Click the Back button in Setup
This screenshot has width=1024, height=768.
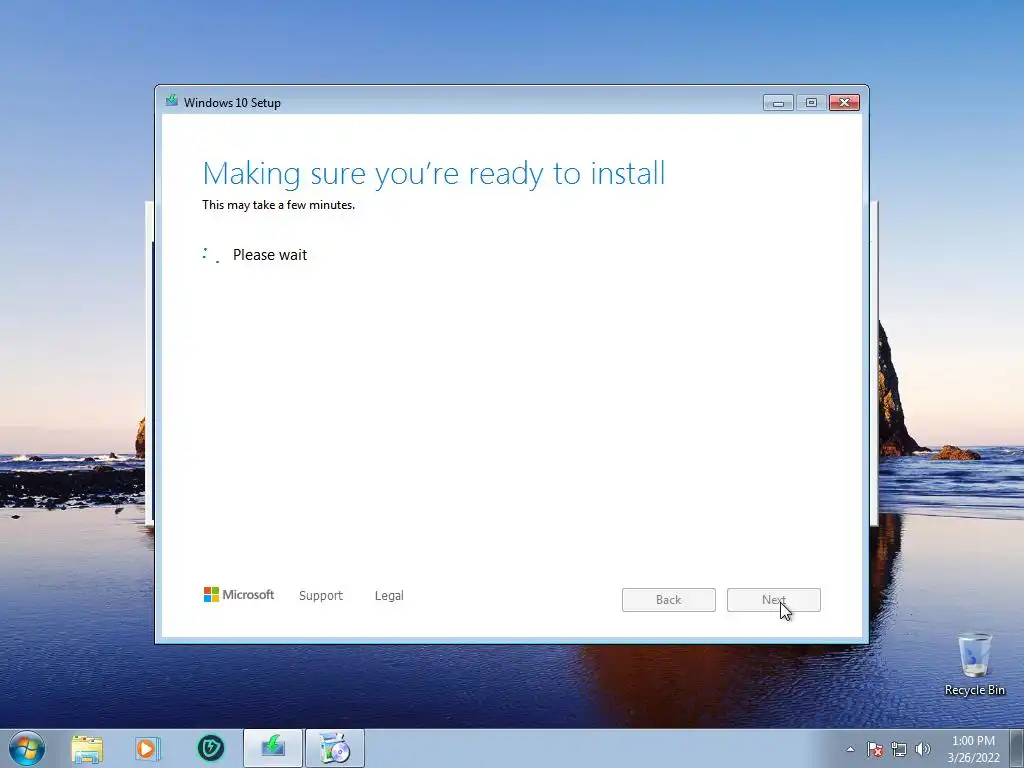tap(668, 600)
